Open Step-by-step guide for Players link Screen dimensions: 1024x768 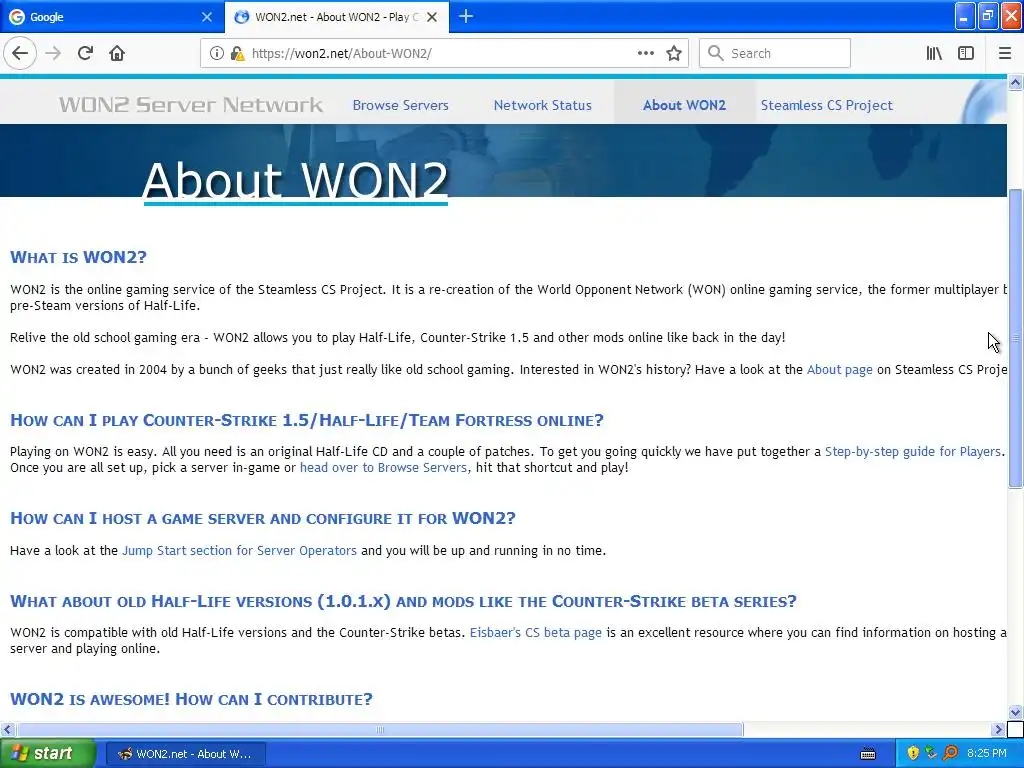(x=912, y=451)
